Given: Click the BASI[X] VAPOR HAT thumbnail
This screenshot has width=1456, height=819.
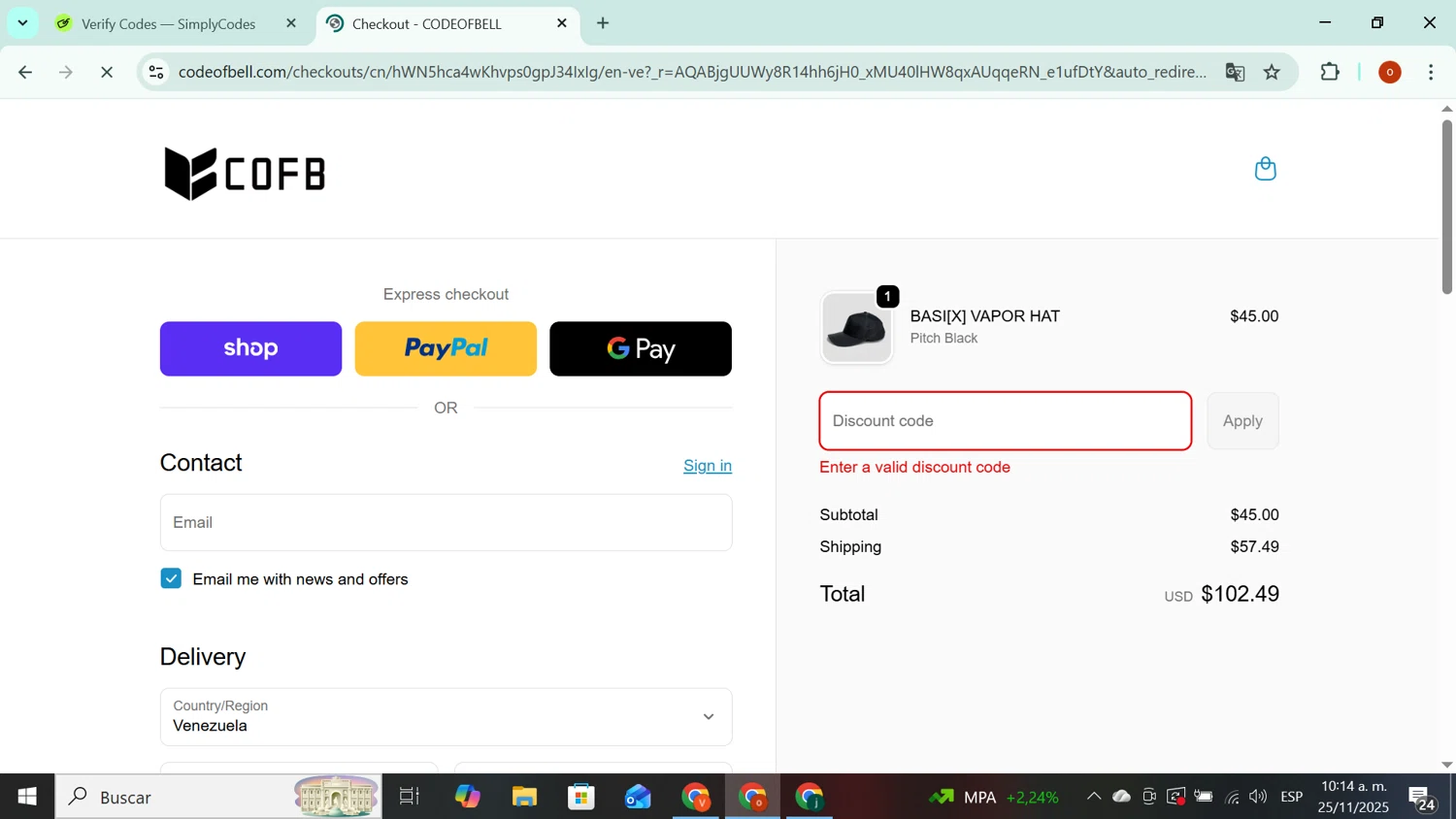Looking at the screenshot, I should click(x=856, y=328).
